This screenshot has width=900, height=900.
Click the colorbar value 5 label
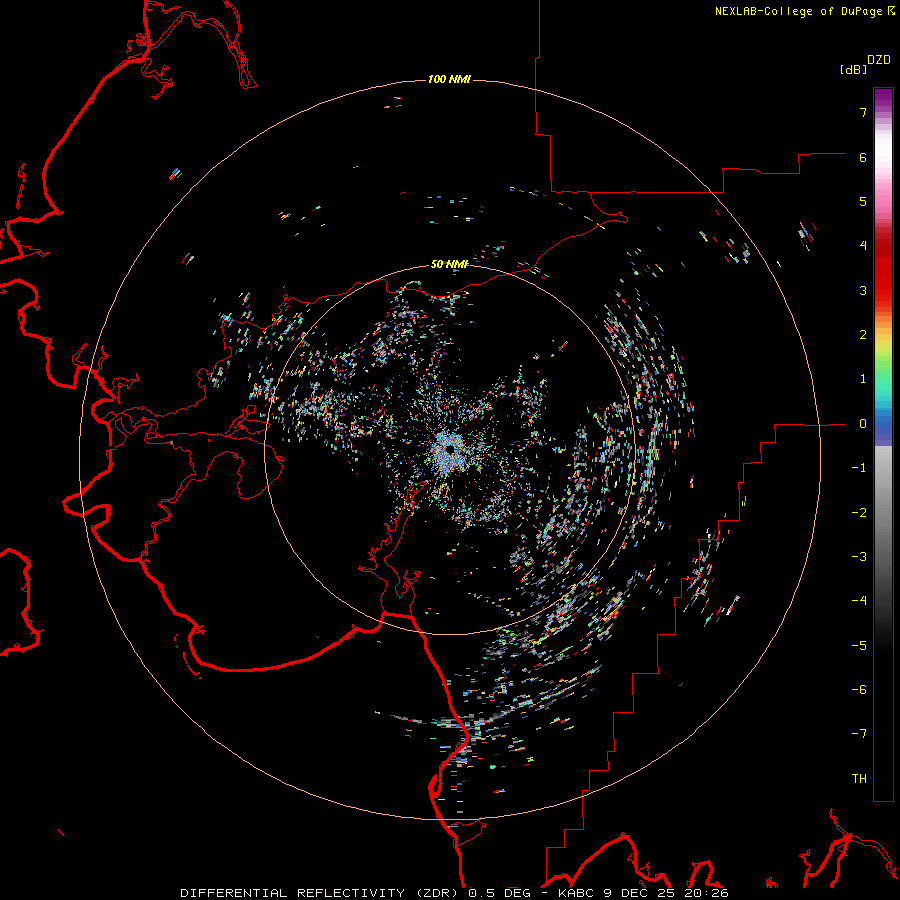click(x=863, y=201)
